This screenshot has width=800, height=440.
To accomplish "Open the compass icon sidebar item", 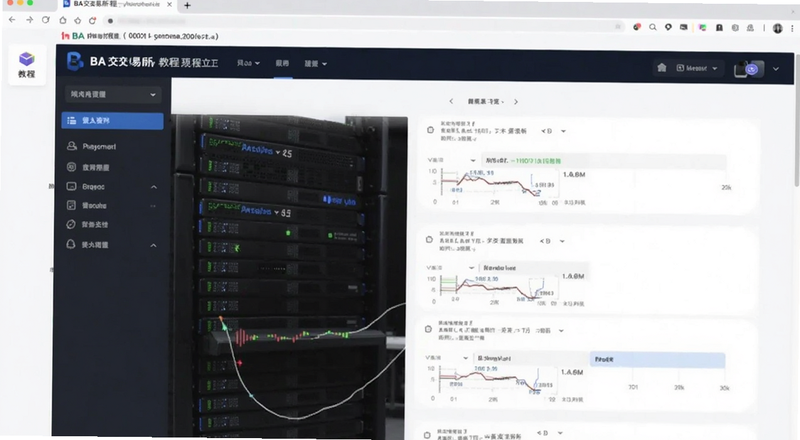I will tap(71, 224).
